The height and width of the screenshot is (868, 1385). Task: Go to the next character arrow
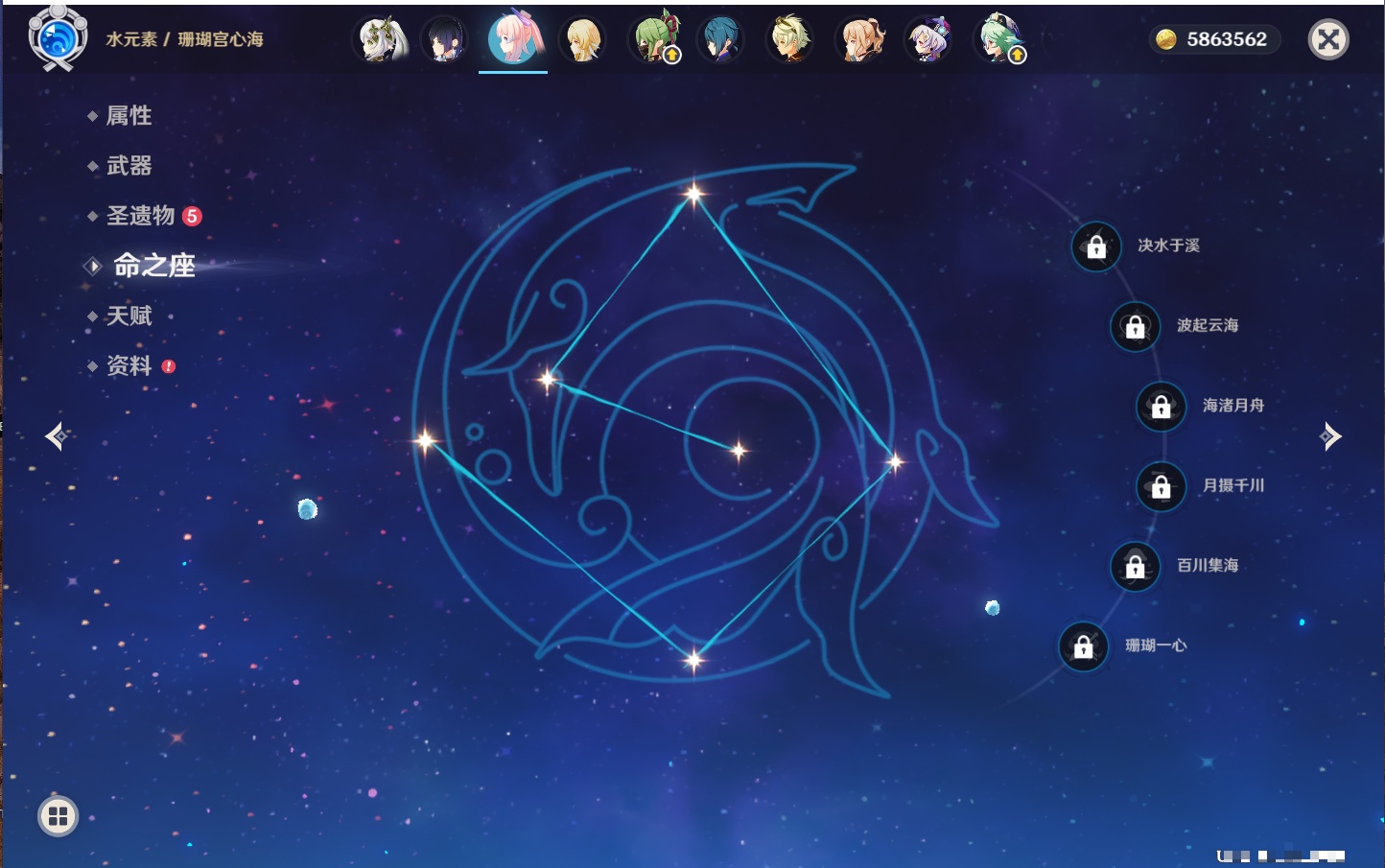1330,436
